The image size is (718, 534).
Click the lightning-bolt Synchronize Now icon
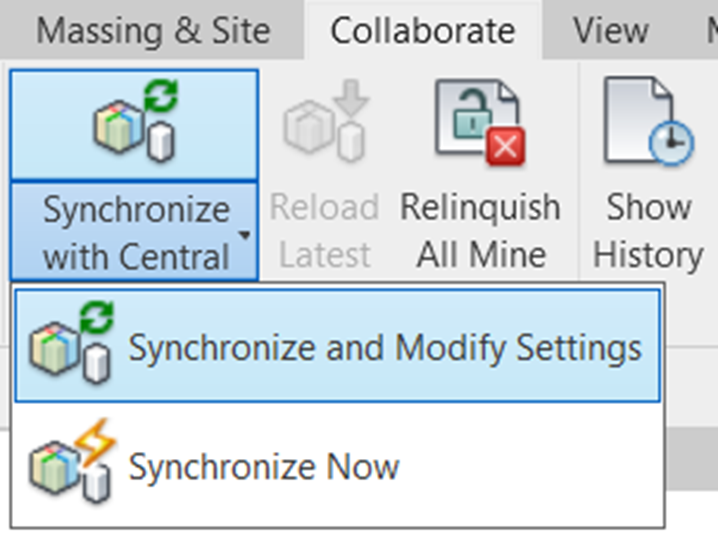tap(72, 461)
